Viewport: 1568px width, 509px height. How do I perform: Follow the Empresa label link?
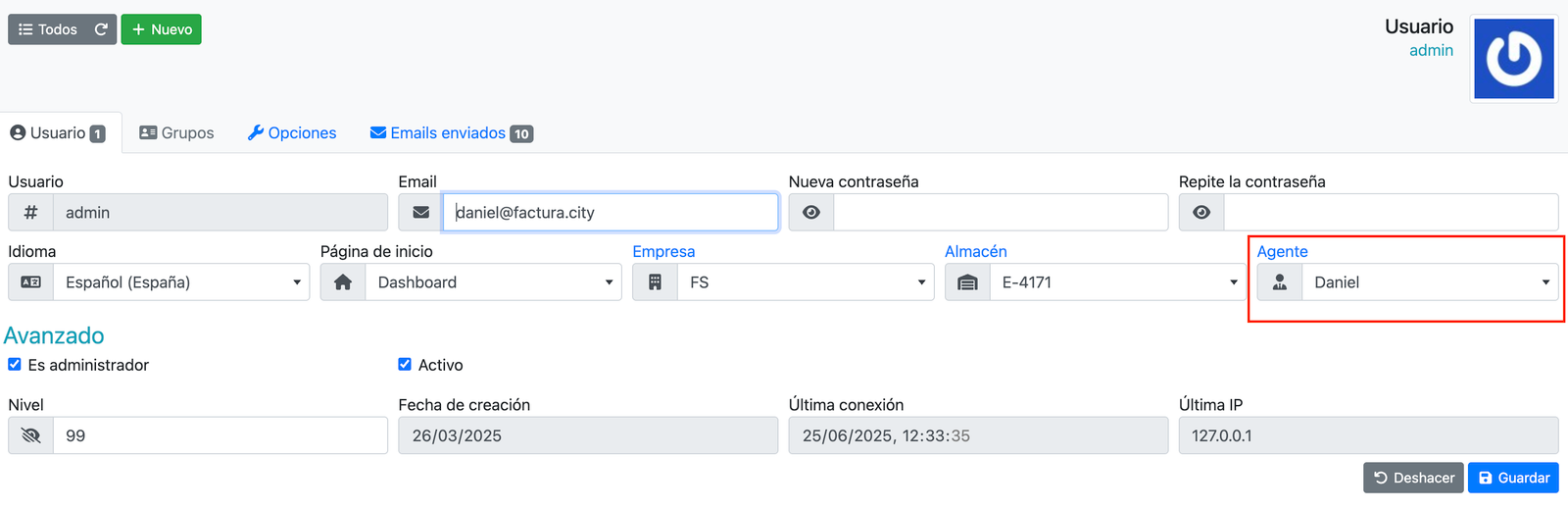pos(663,252)
